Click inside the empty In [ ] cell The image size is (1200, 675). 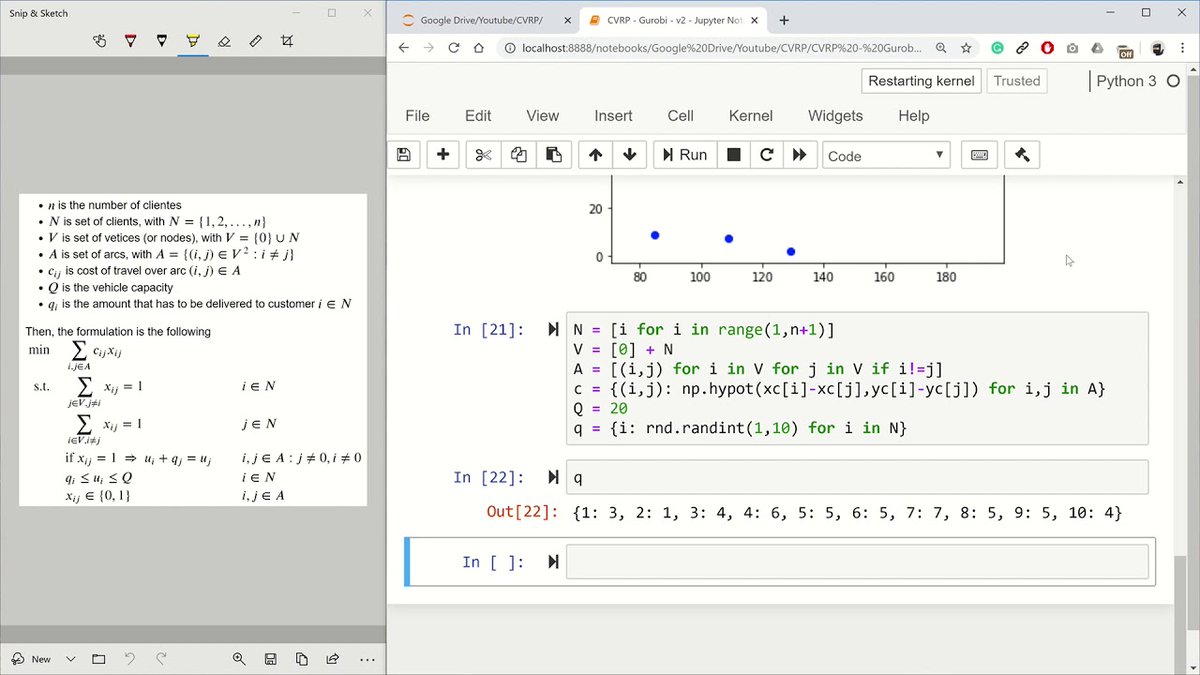pos(857,562)
